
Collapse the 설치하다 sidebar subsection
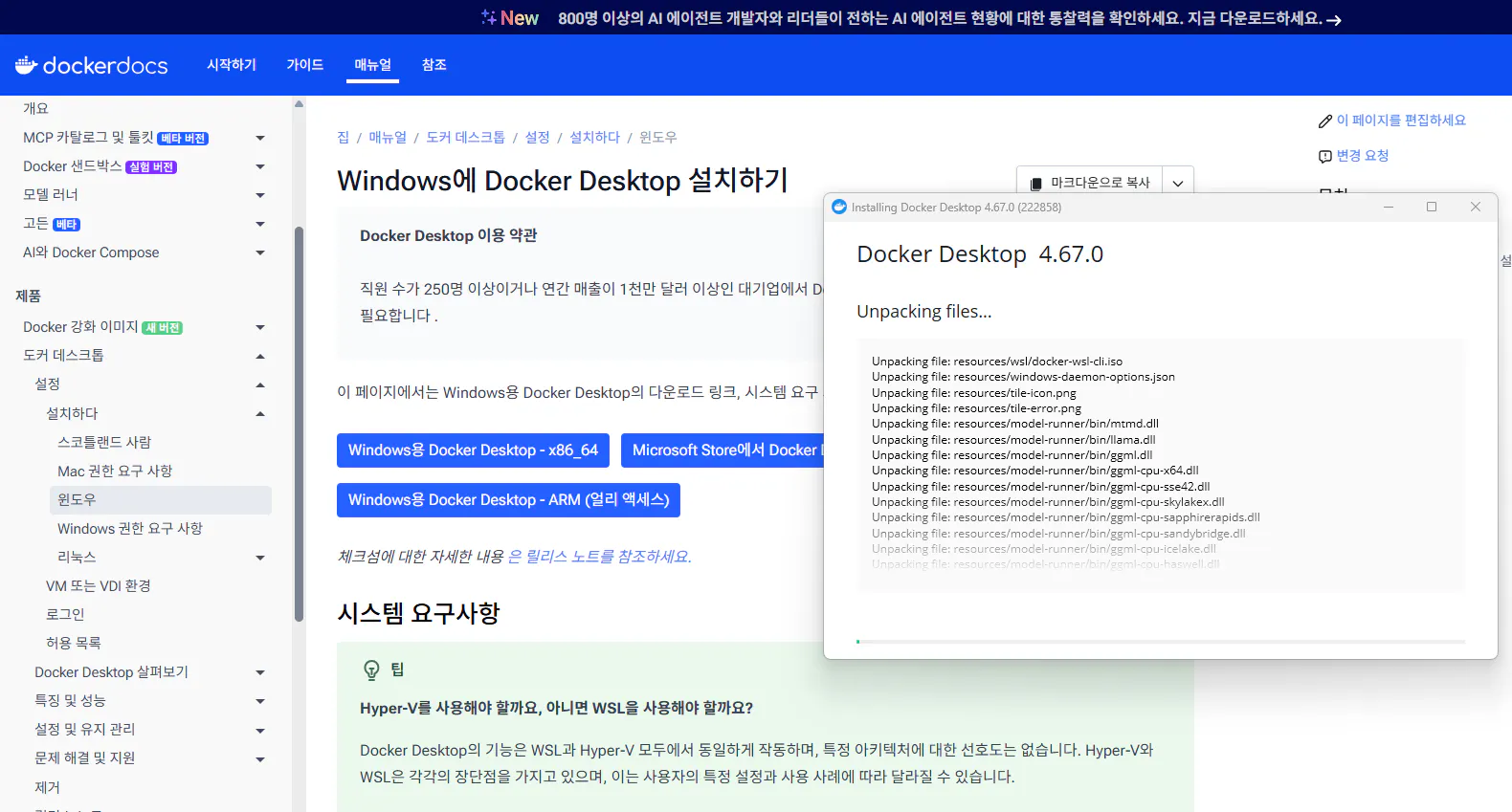260,414
